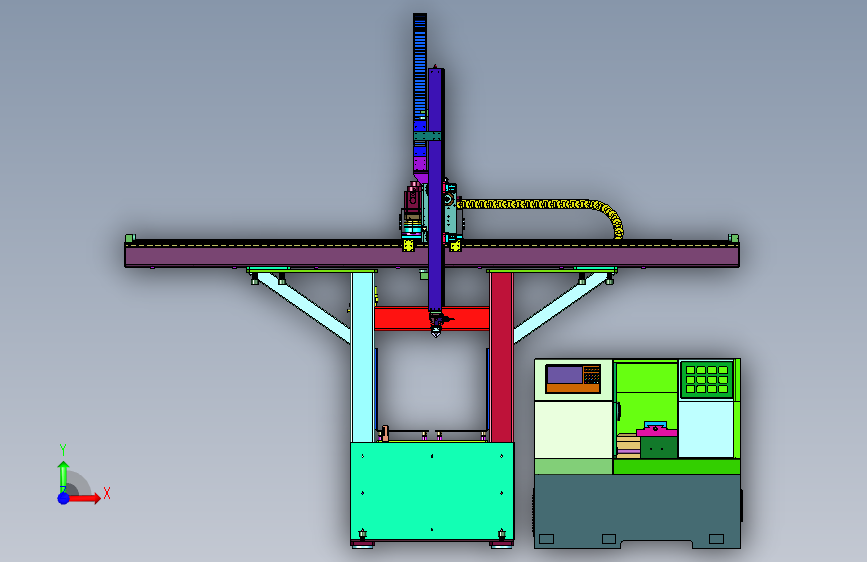Select the orange panel below the lathe screen
Image resolution: width=867 pixels, height=562 pixels.
click(x=573, y=388)
